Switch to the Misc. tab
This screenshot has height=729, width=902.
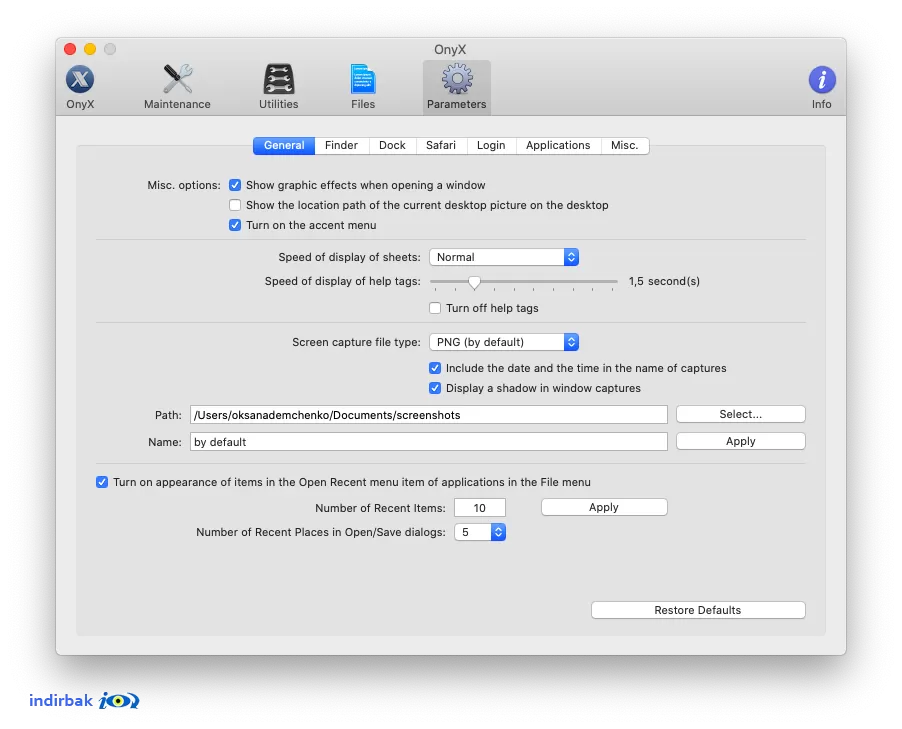click(625, 146)
